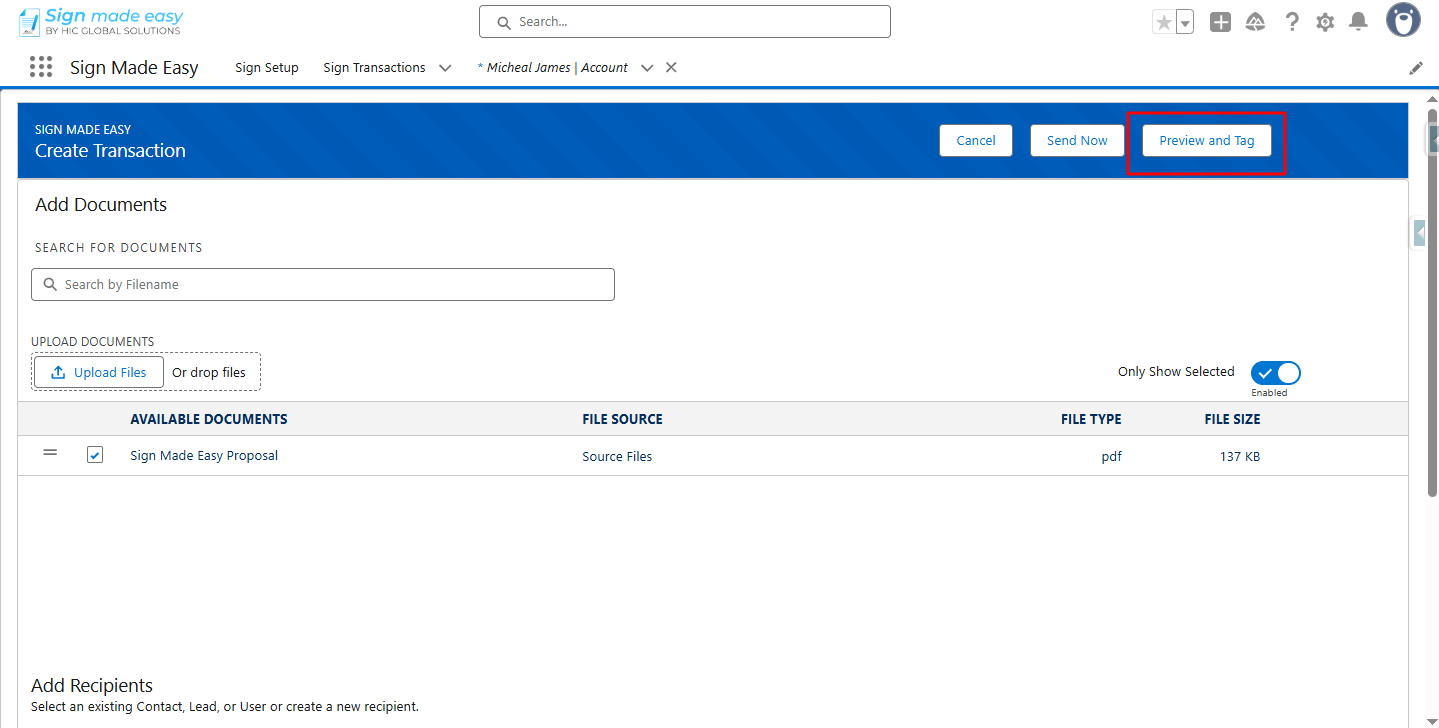This screenshot has width=1439, height=728.
Task: Click the FILE SOURCE column header
Action: pyautogui.click(x=622, y=419)
